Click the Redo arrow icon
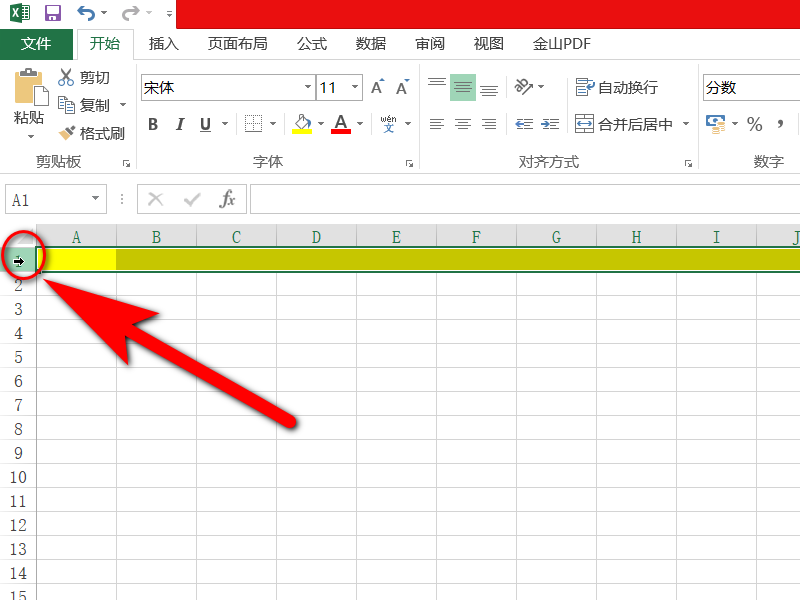 (x=131, y=13)
